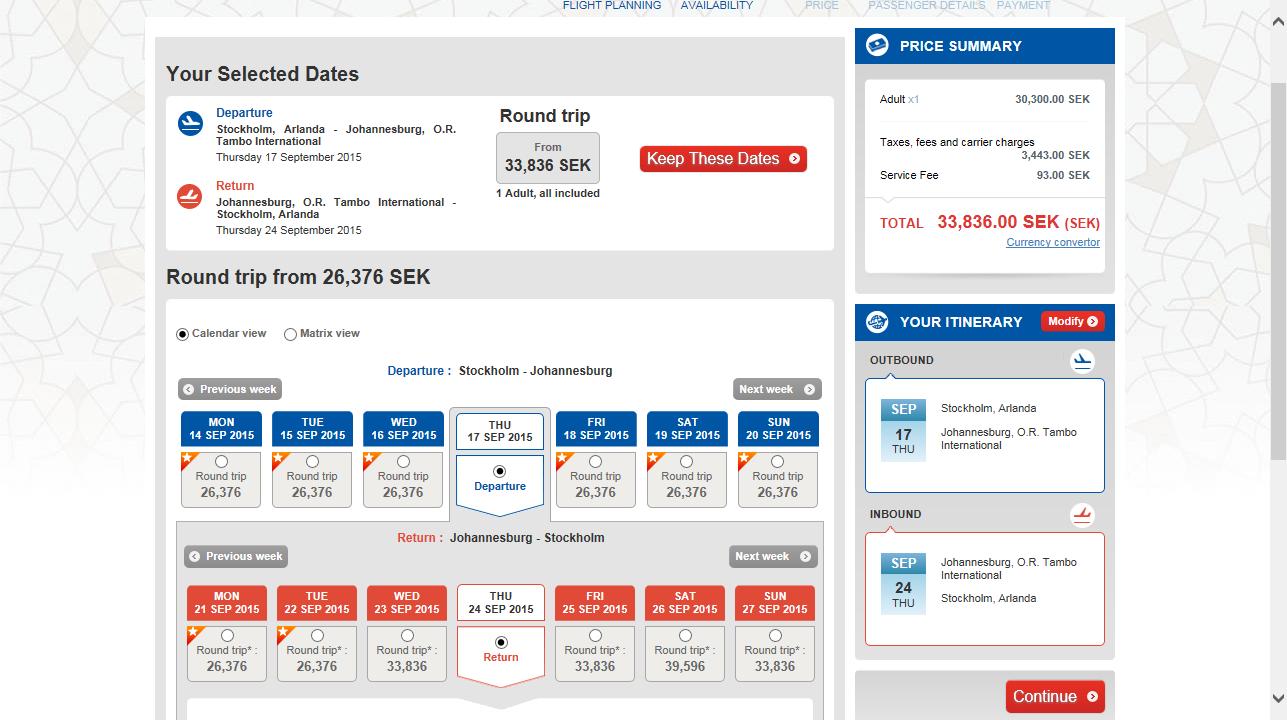Viewport: 1287px width, 720px height.
Task: Click the outbound plane icon in itinerary
Action: pos(1082,361)
